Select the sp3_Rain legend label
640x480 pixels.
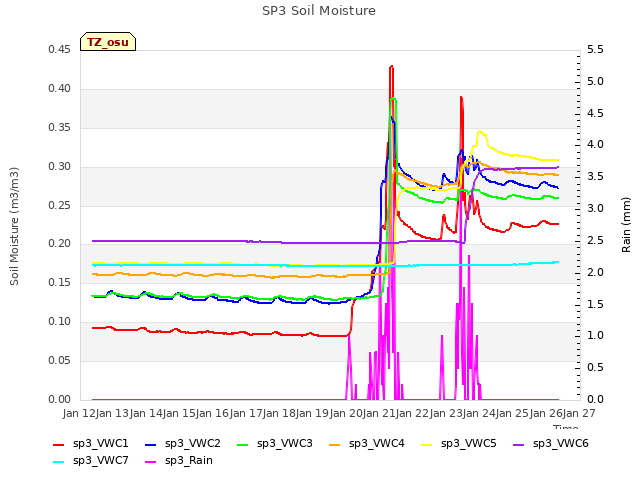(189, 461)
